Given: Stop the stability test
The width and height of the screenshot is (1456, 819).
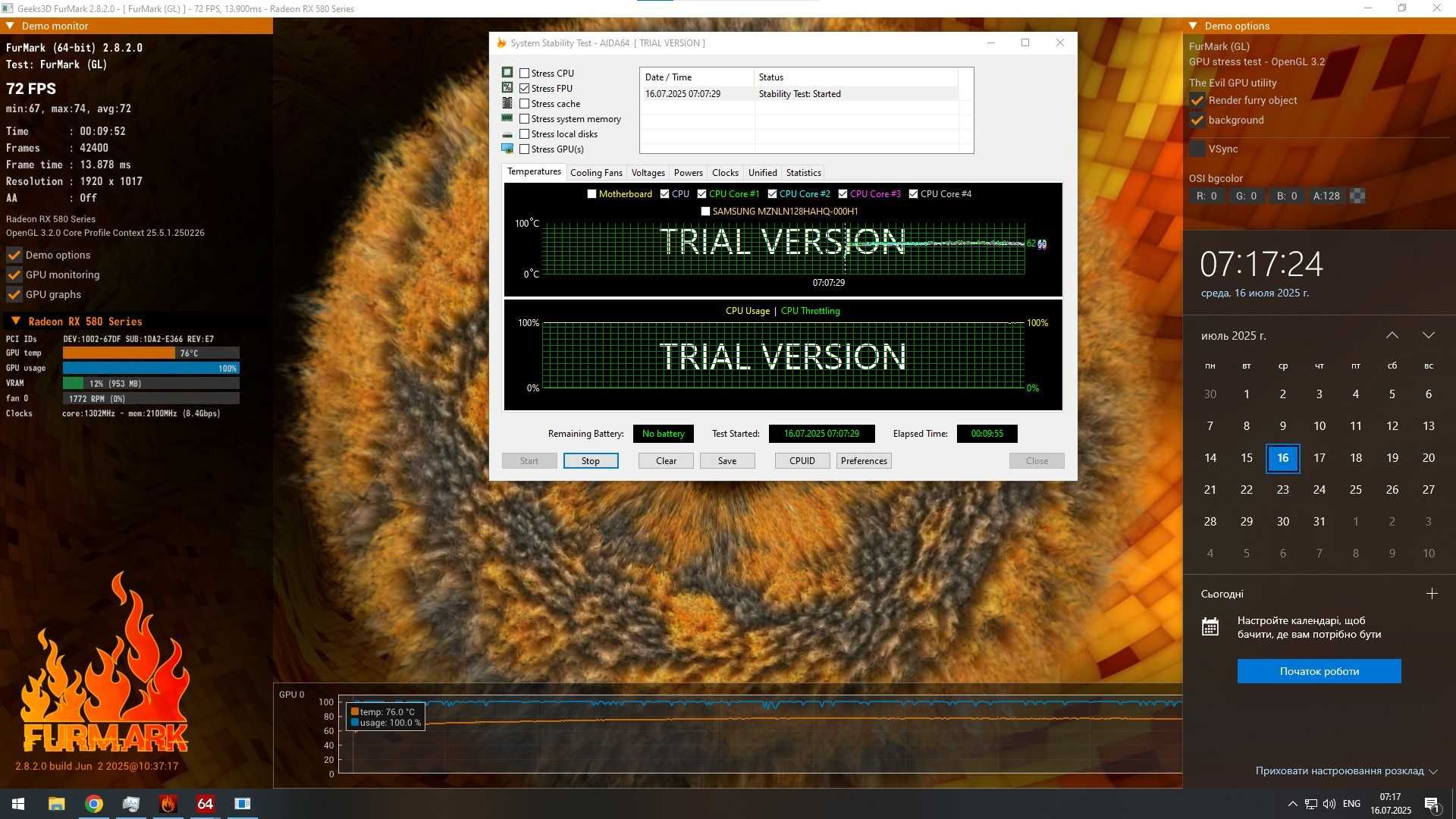Looking at the screenshot, I should [x=591, y=461].
